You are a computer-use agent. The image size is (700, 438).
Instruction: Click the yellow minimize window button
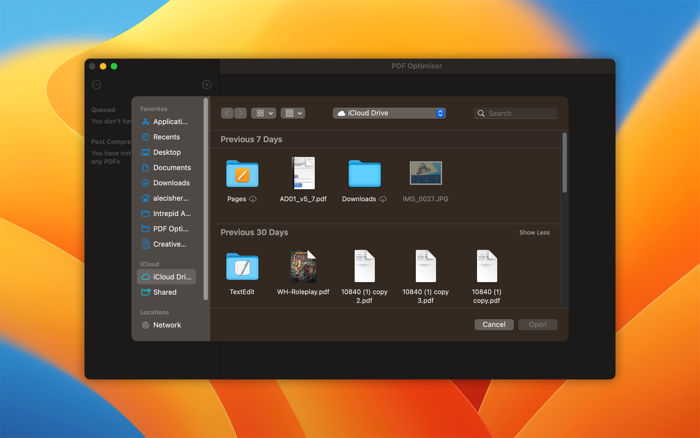tap(103, 66)
